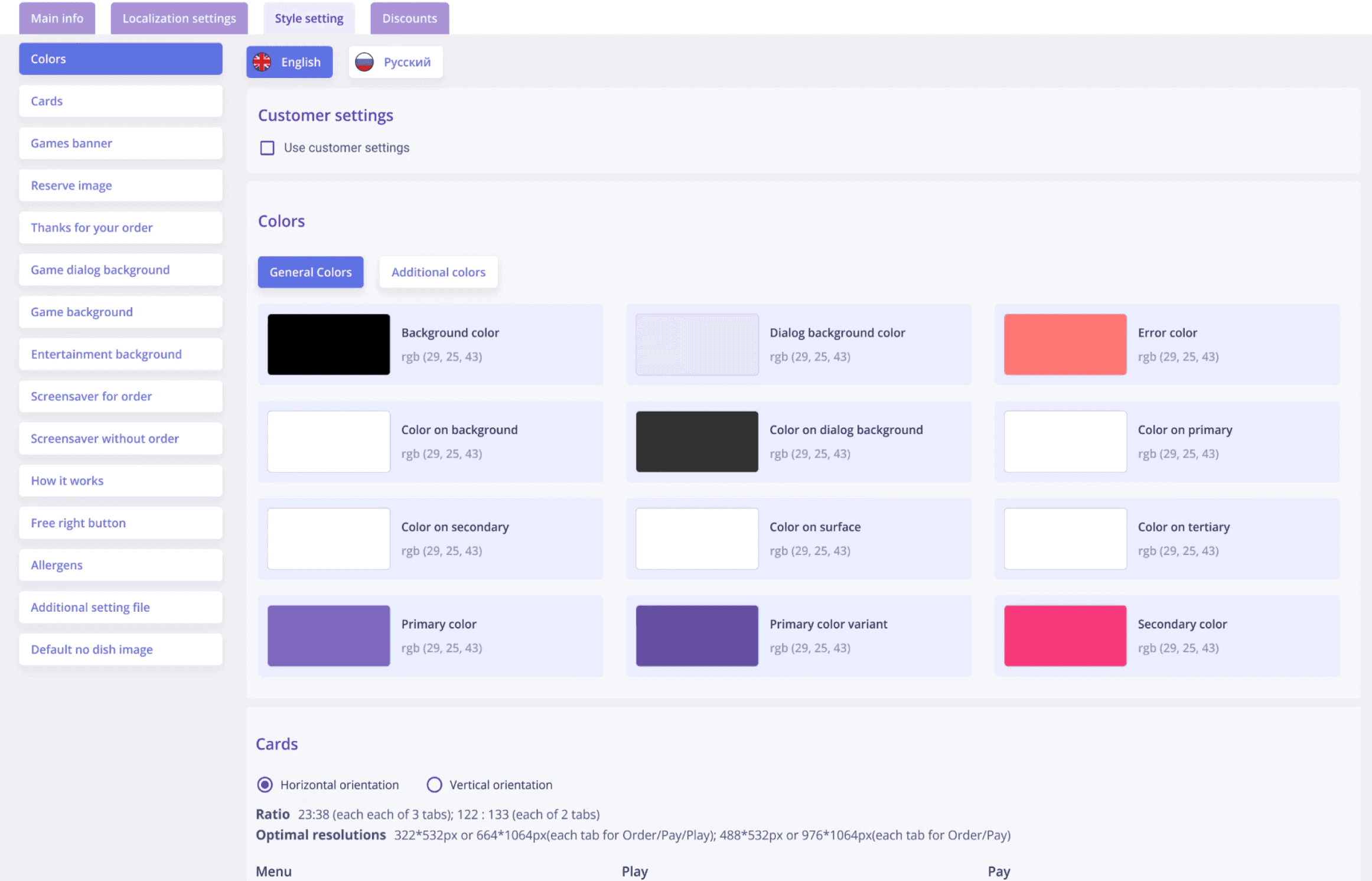Select General Colors button

[x=311, y=272]
